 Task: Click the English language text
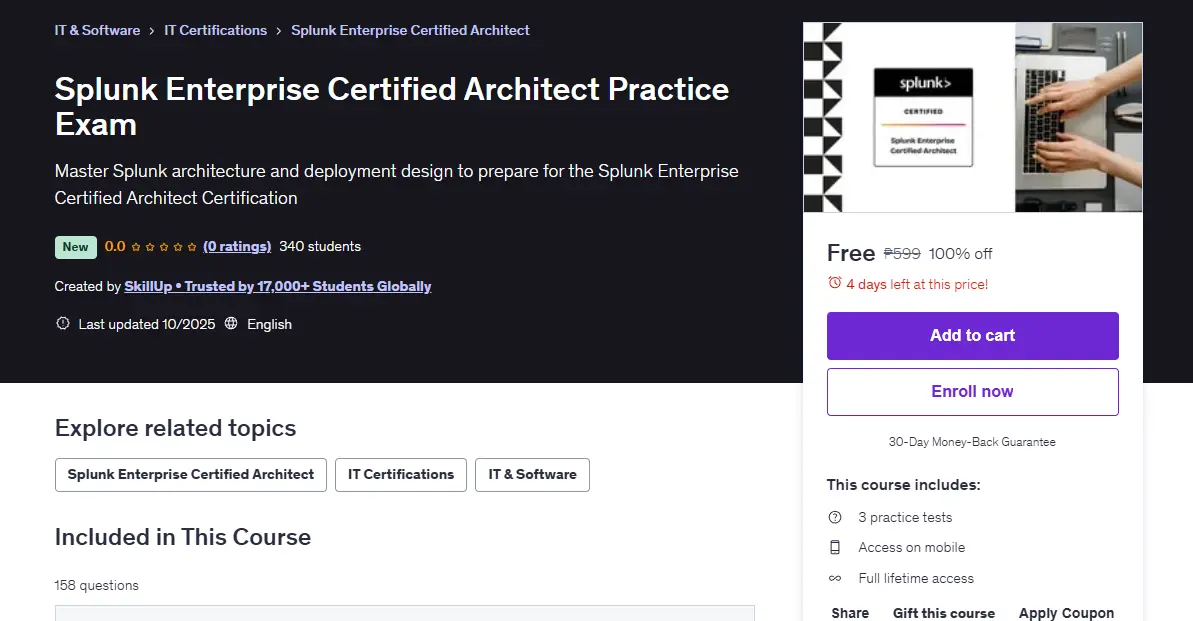269,324
